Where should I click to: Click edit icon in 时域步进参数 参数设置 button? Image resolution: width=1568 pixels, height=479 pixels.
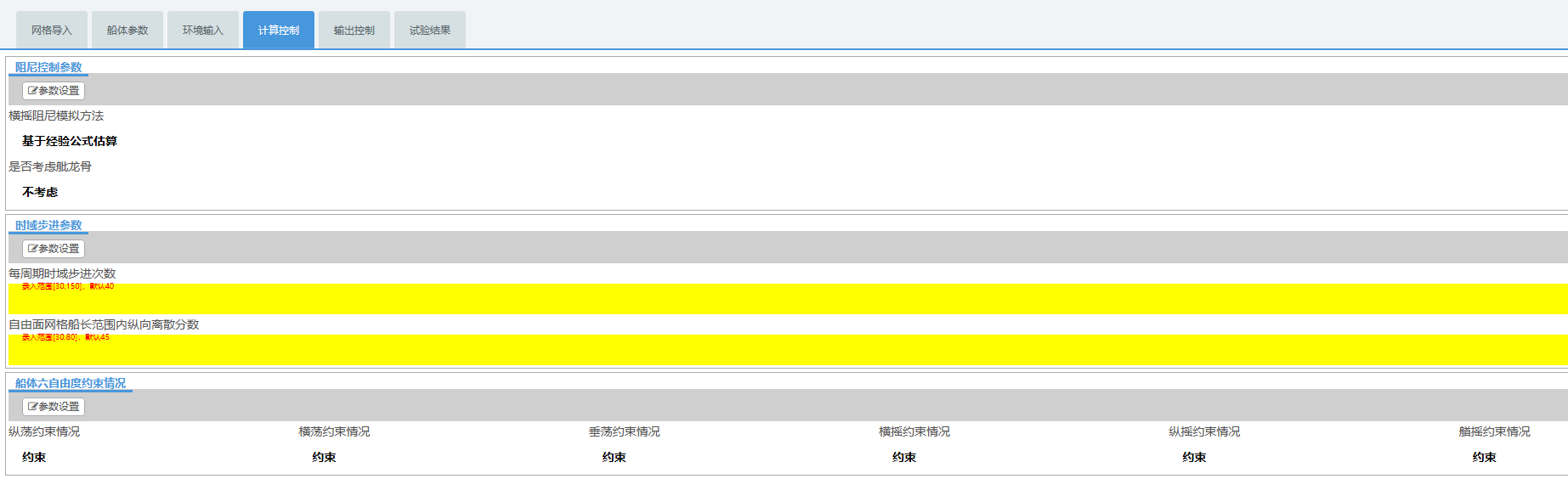pyautogui.click(x=33, y=249)
